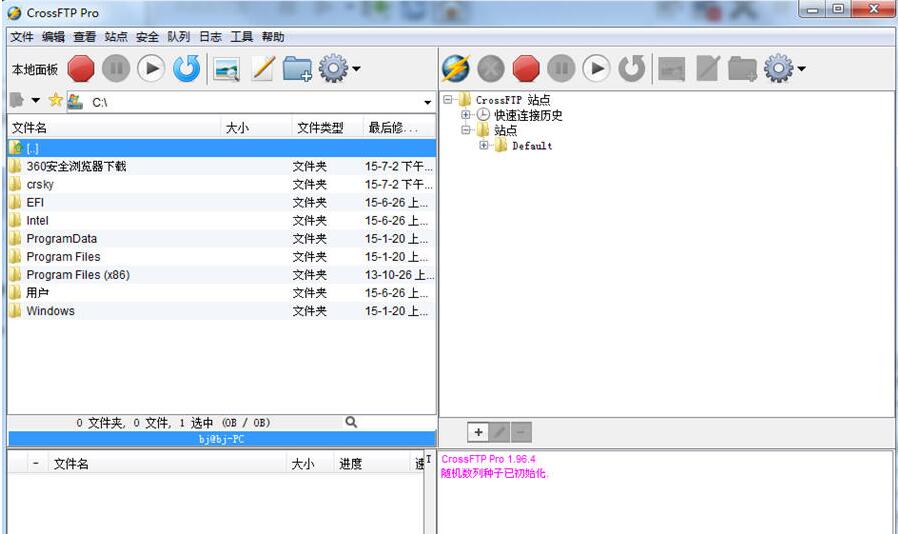This screenshot has width=898, height=534.
Task: Click the plus button to add a site
Action: click(478, 432)
